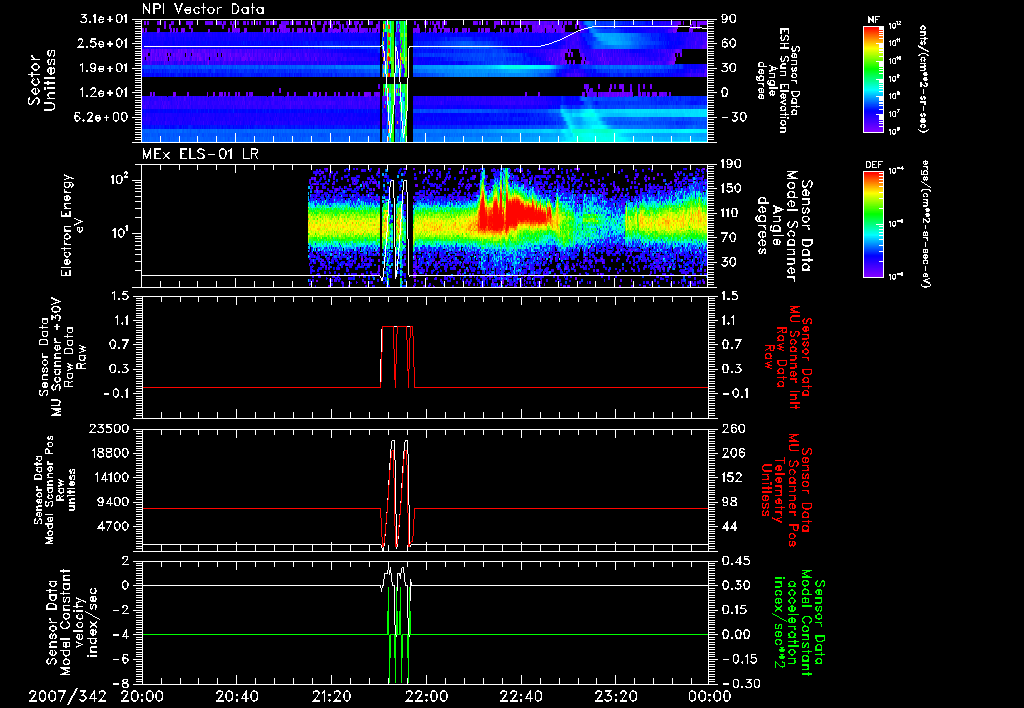Click the '260' telemetry tick value
This screenshot has height=708, width=1024.
tap(733, 428)
